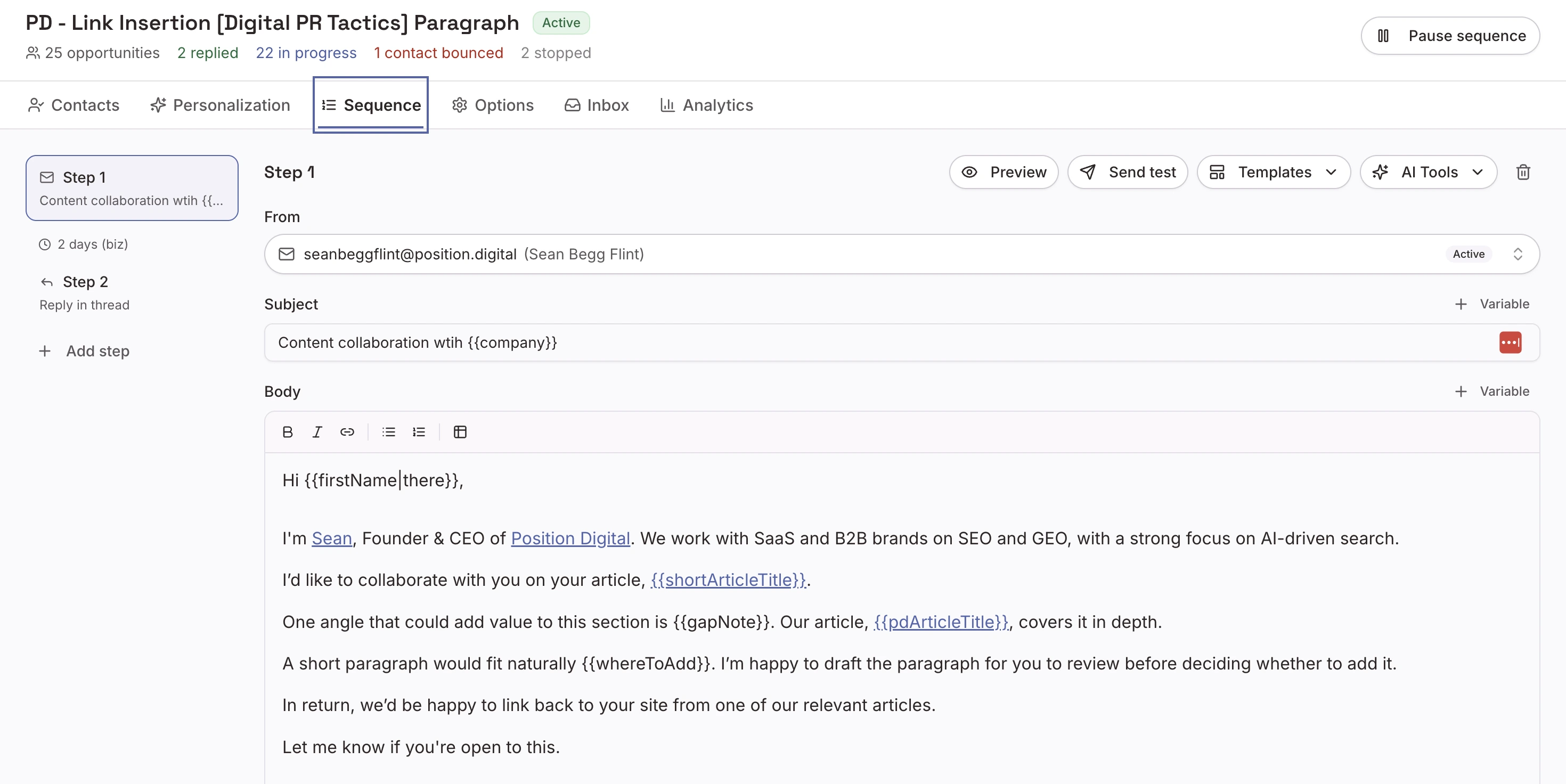Screen dimensions: 1566x784
Task: Insert a bulleted list
Action: click(x=388, y=432)
